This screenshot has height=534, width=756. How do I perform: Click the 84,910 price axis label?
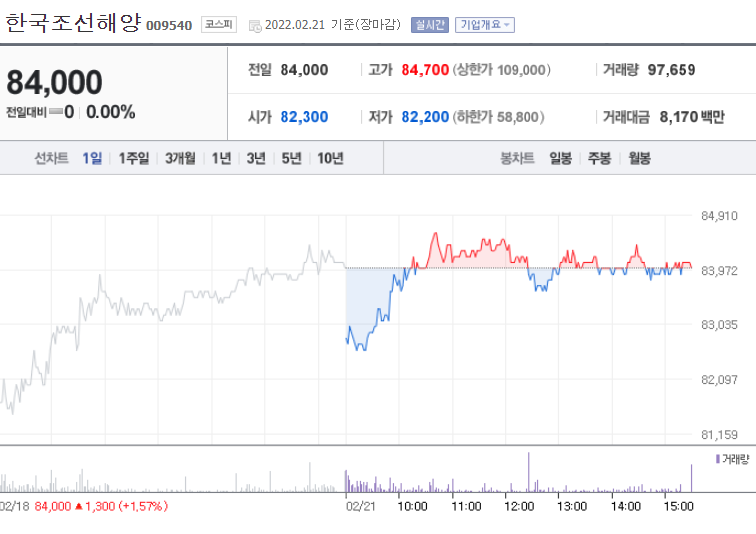coord(719,216)
